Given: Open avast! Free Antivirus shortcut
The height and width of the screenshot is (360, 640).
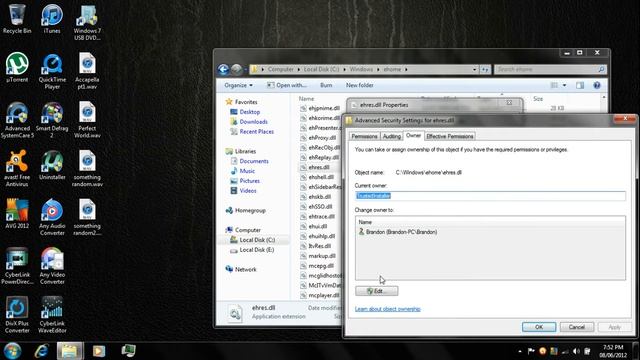Looking at the screenshot, I should [x=17, y=168].
